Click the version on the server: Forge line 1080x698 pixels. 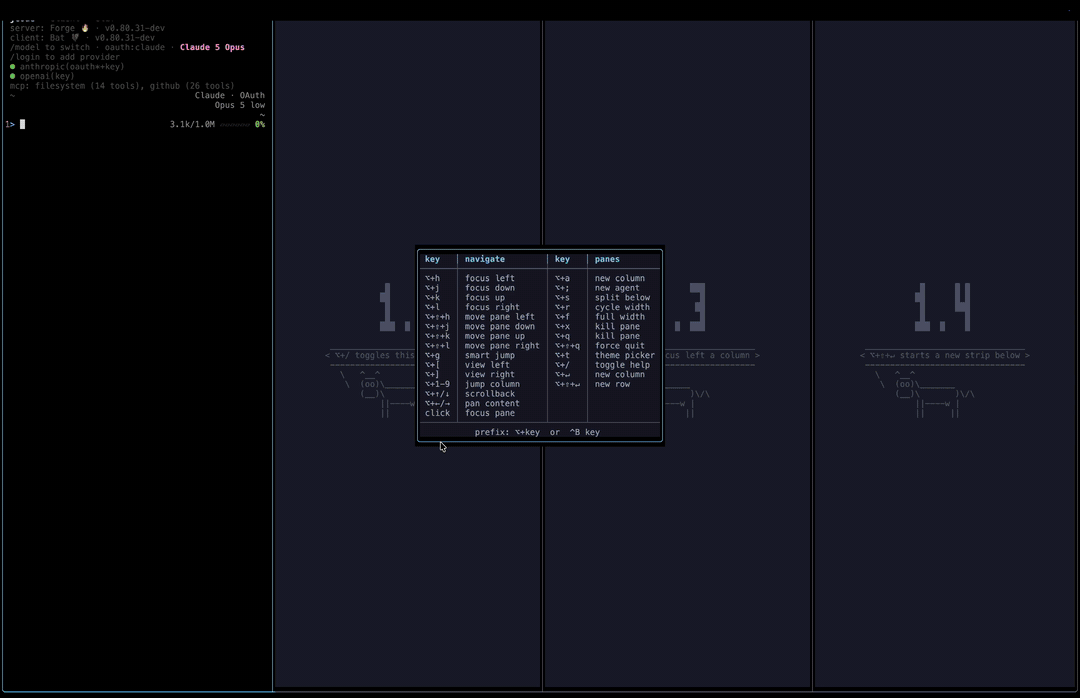pyautogui.click(x=134, y=28)
